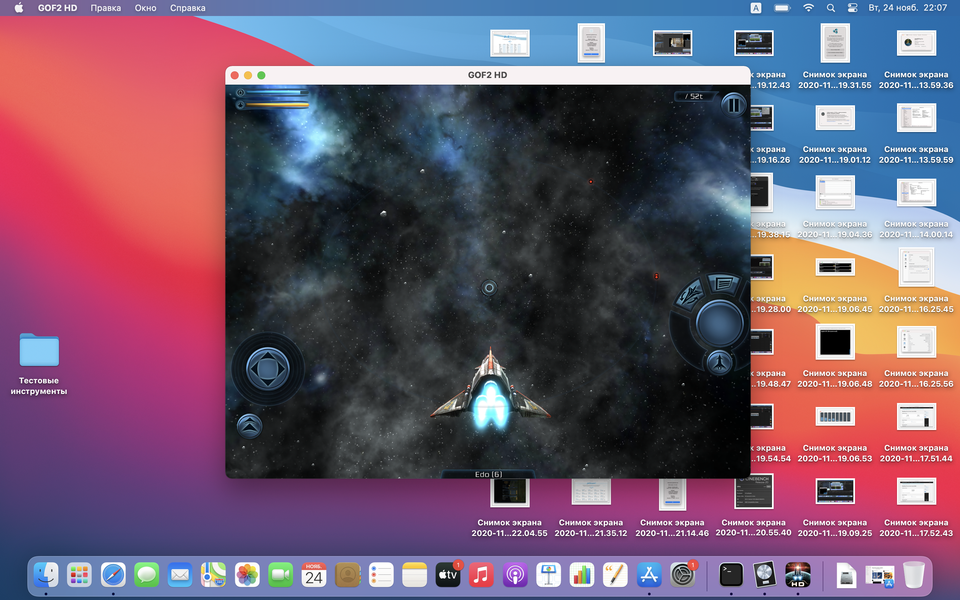Open Keynote from the Dock
Image resolution: width=960 pixels, height=600 pixels.
[549, 575]
